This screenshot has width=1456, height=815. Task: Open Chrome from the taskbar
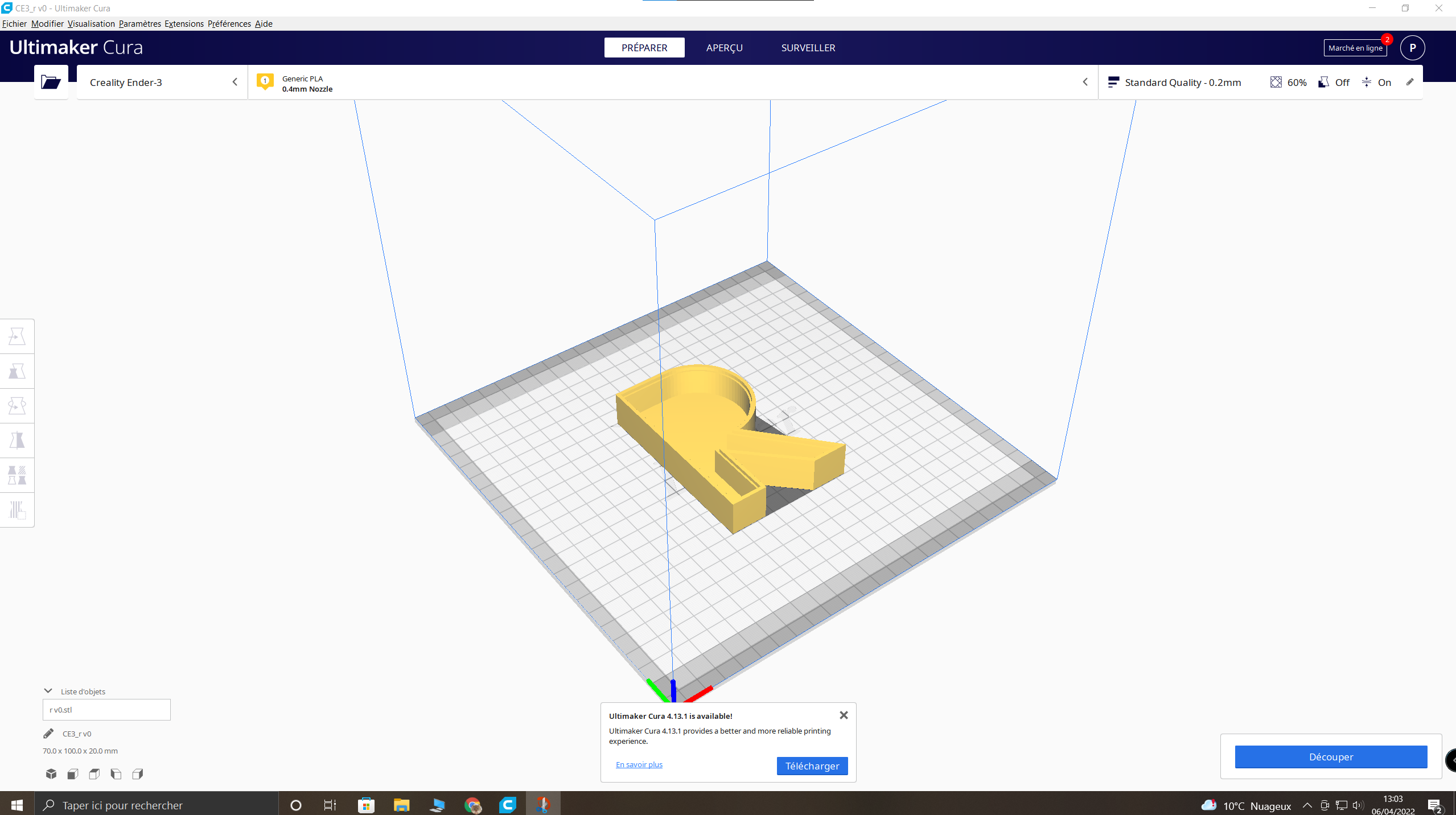472,805
